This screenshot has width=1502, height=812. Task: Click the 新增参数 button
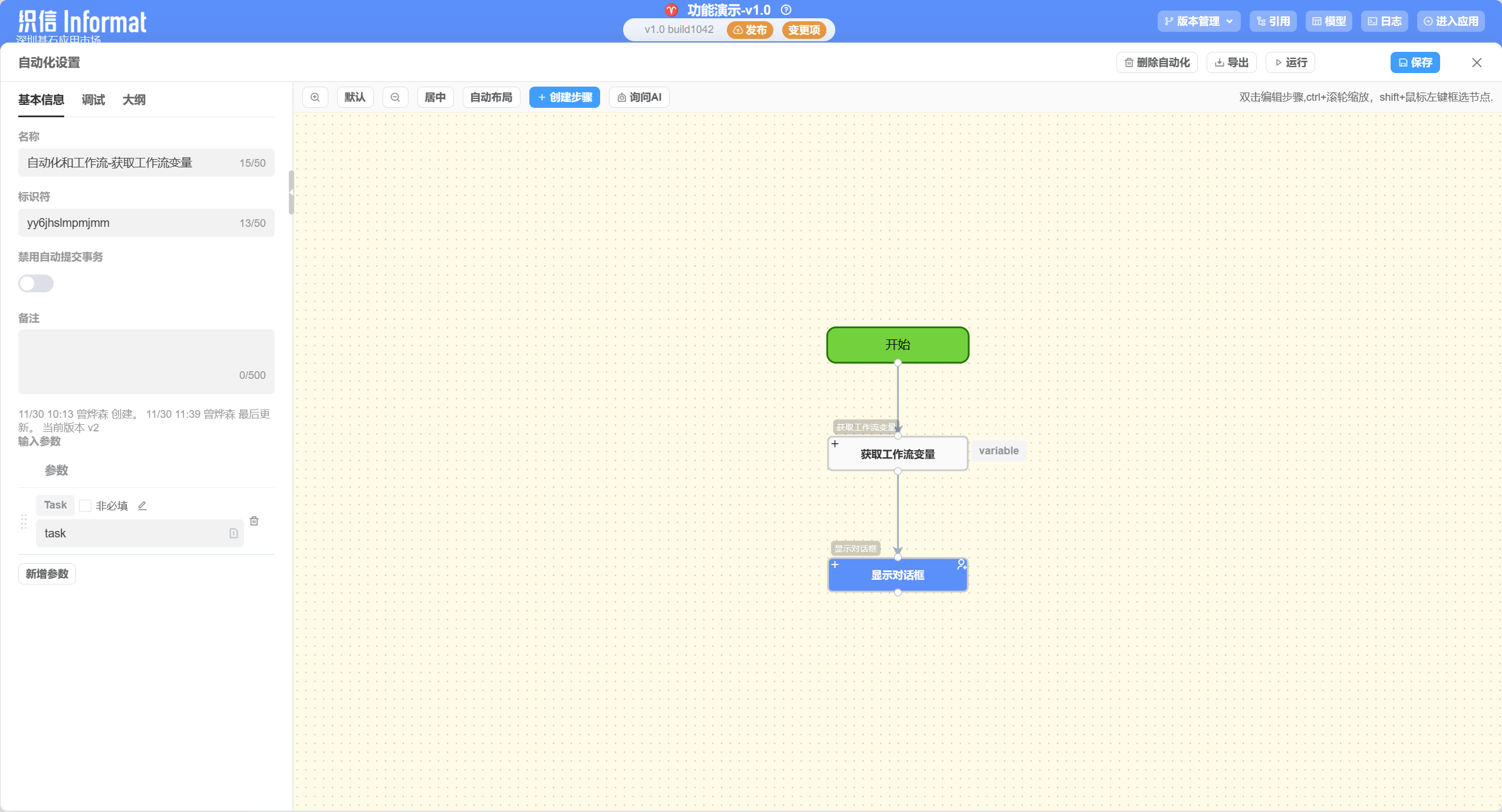(47, 574)
